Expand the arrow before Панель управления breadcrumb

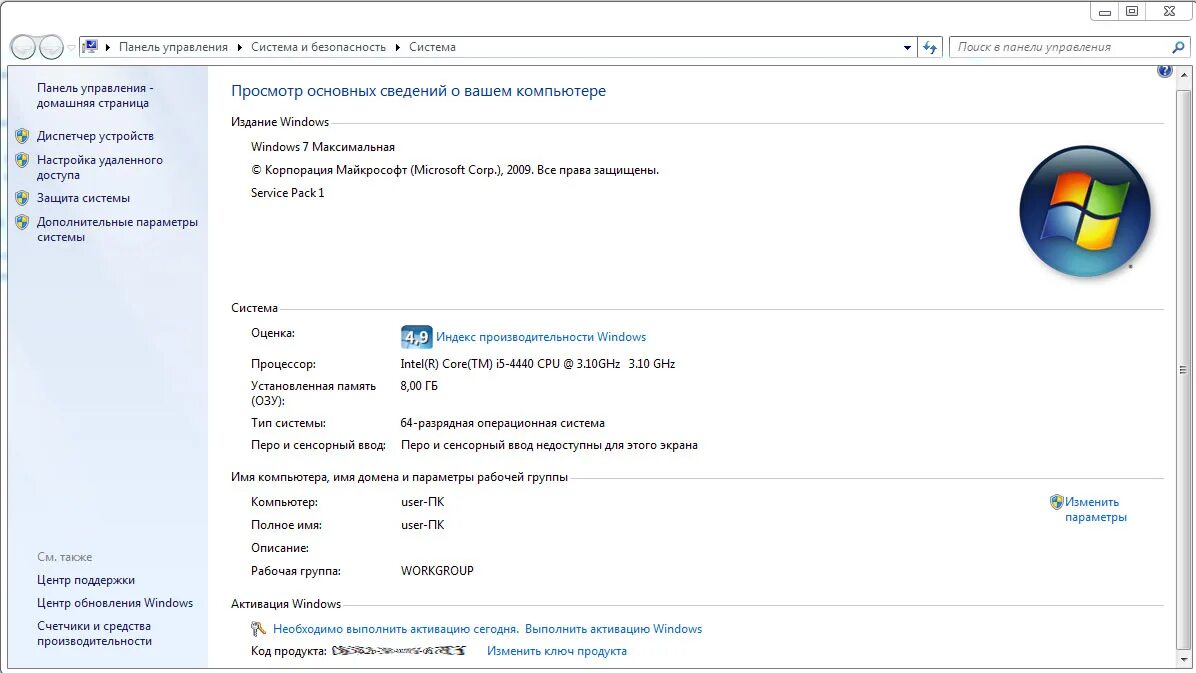coord(108,47)
